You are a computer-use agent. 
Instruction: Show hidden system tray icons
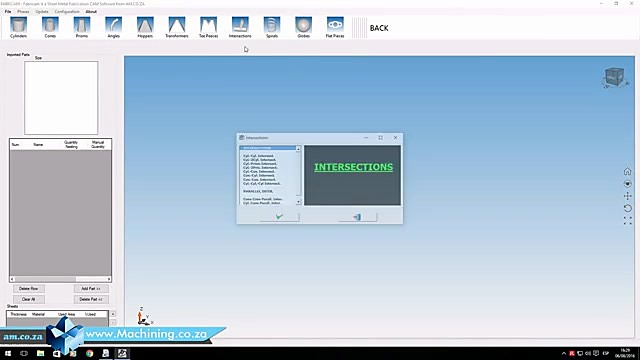click(x=564, y=353)
